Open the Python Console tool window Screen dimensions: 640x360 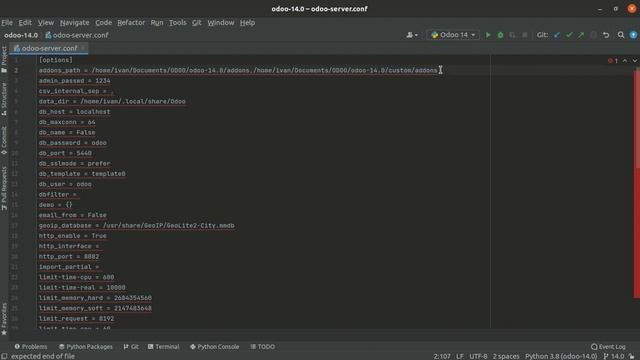[x=214, y=347]
